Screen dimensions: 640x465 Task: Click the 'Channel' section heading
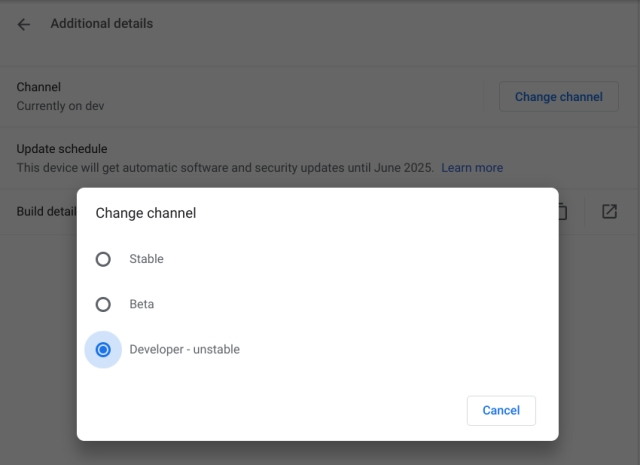(39, 87)
